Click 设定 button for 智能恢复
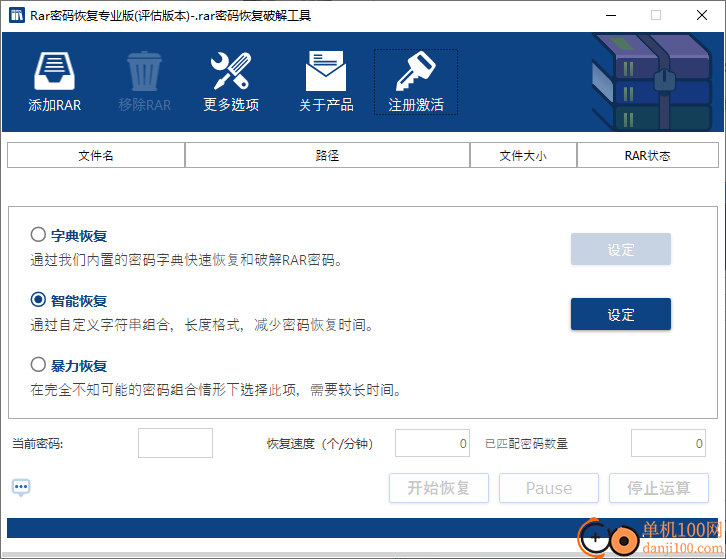The height and width of the screenshot is (559, 726). click(620, 314)
